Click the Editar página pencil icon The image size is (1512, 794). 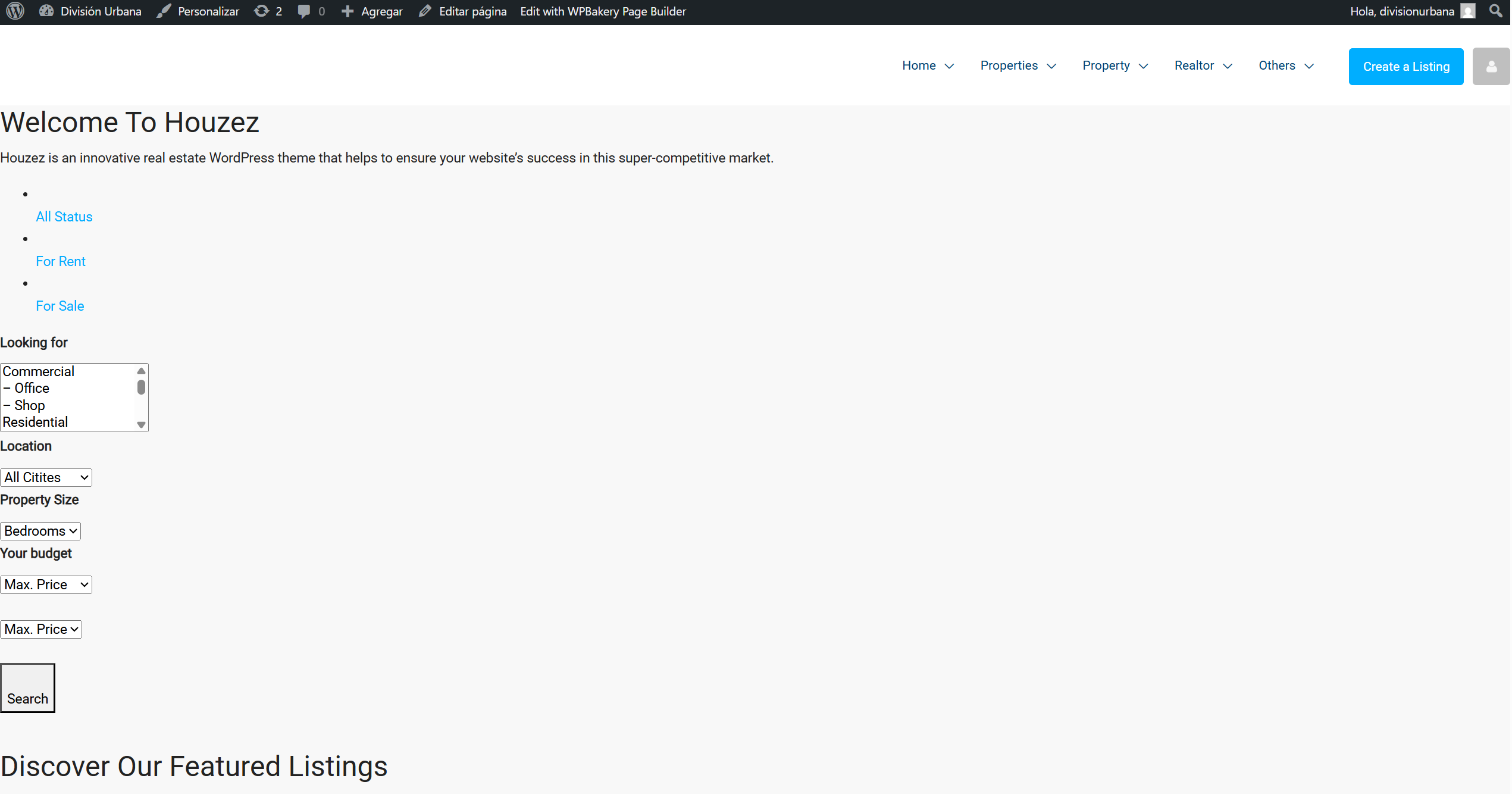point(425,11)
